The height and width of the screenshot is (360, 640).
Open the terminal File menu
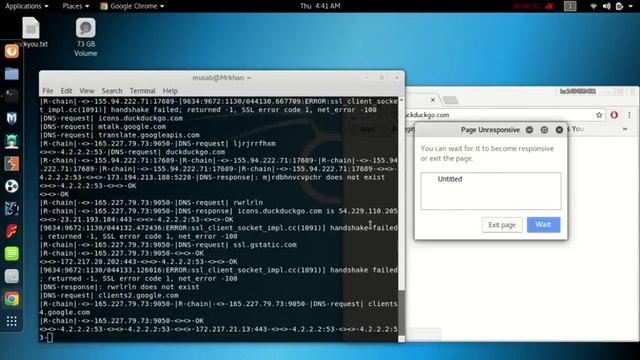coord(48,91)
